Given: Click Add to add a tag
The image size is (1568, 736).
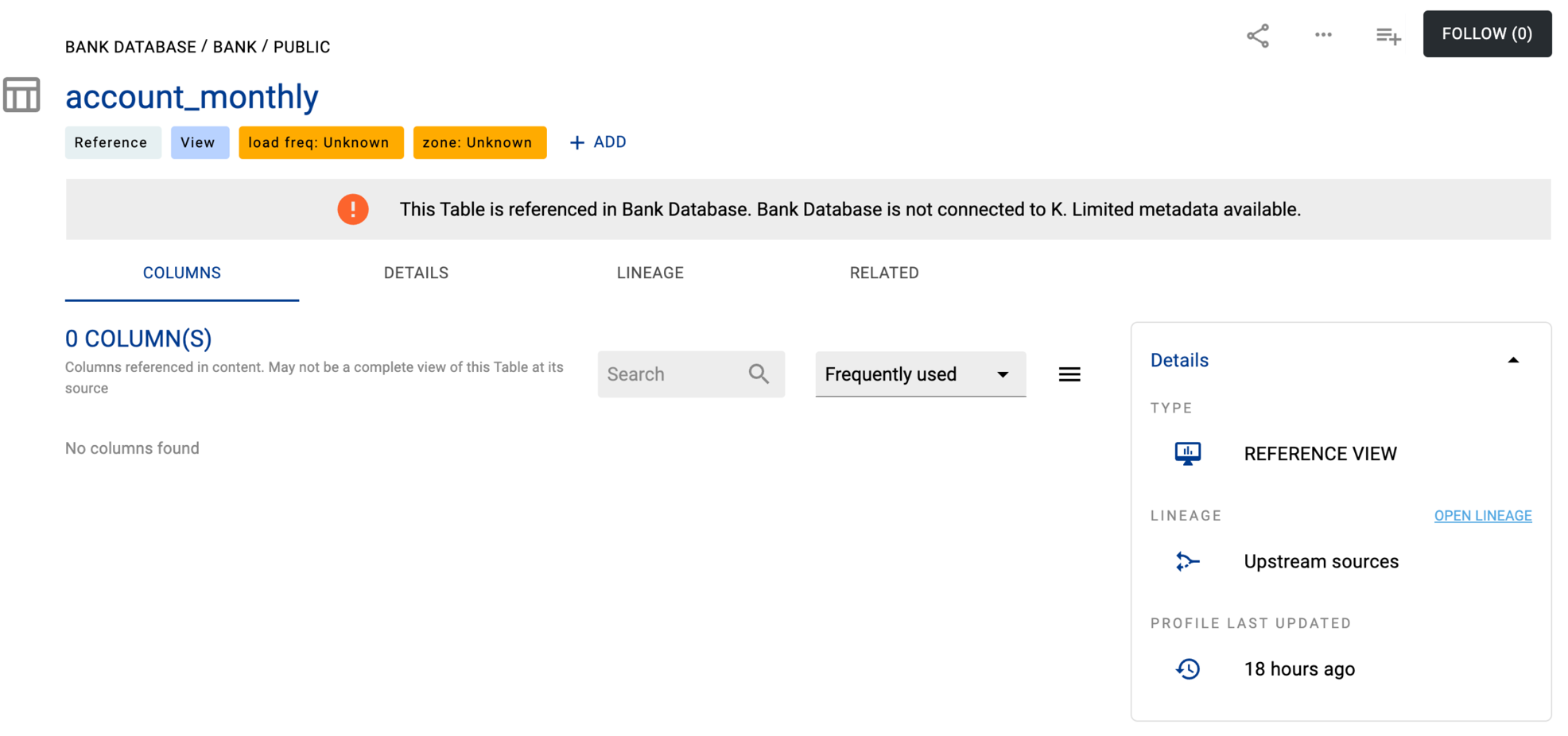Looking at the screenshot, I should point(598,142).
